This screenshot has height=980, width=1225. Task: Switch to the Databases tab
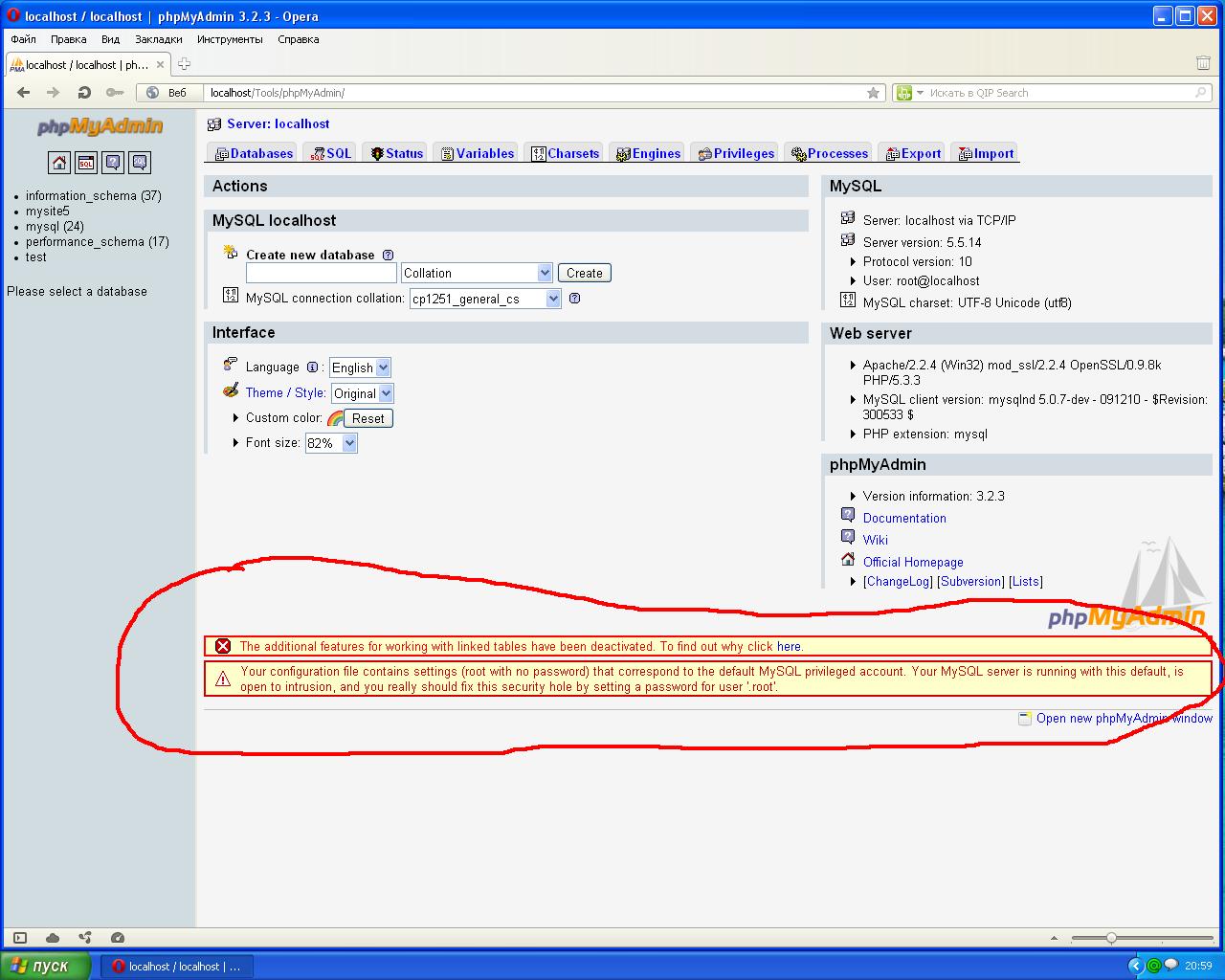(x=254, y=153)
